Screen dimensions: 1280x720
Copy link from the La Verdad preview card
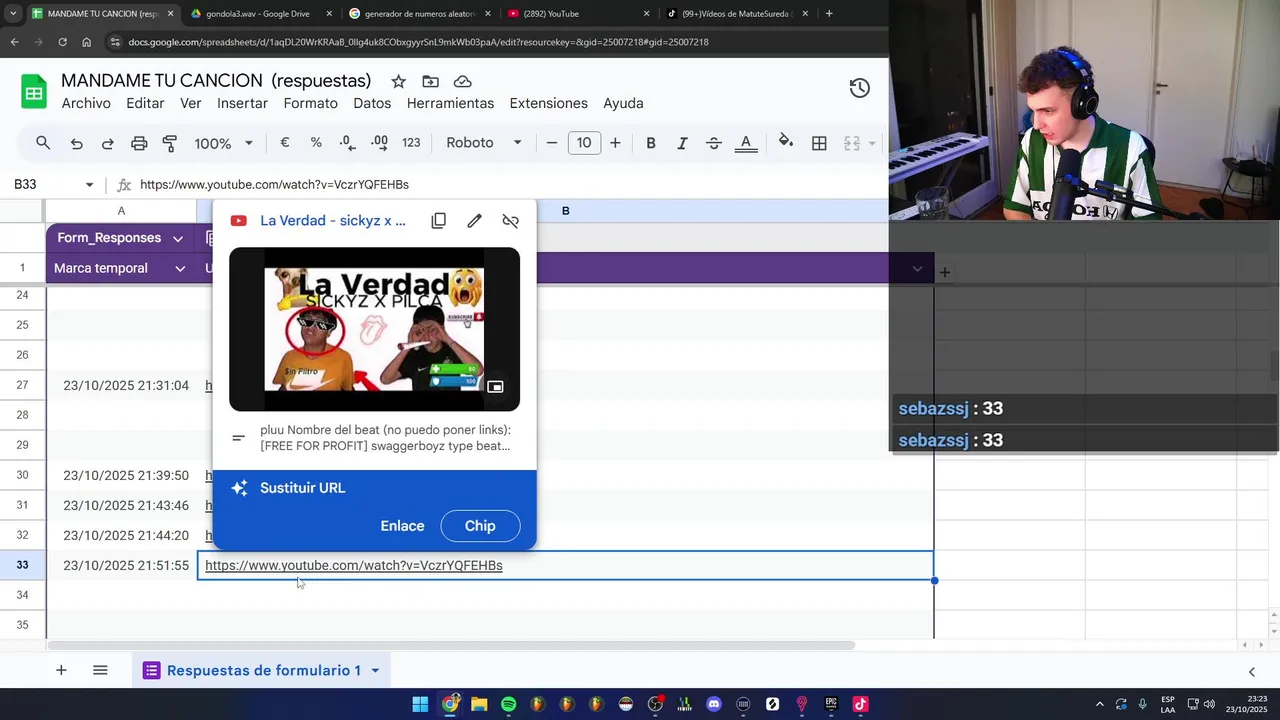(439, 221)
